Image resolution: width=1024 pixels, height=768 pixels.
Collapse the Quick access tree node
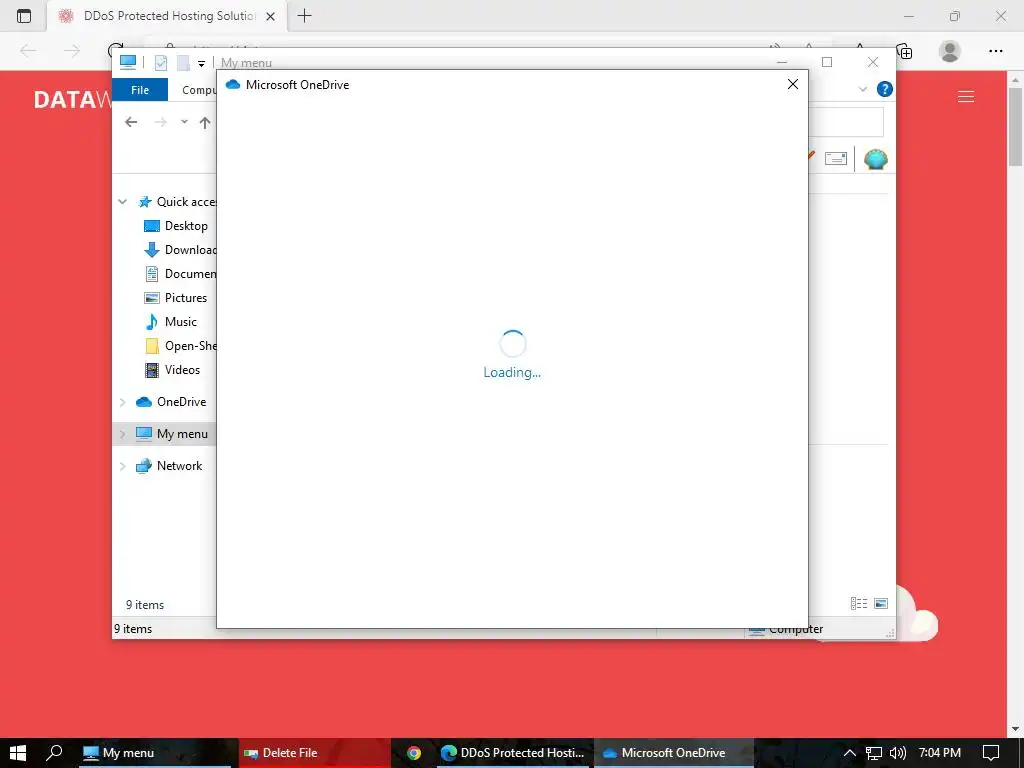click(x=122, y=202)
